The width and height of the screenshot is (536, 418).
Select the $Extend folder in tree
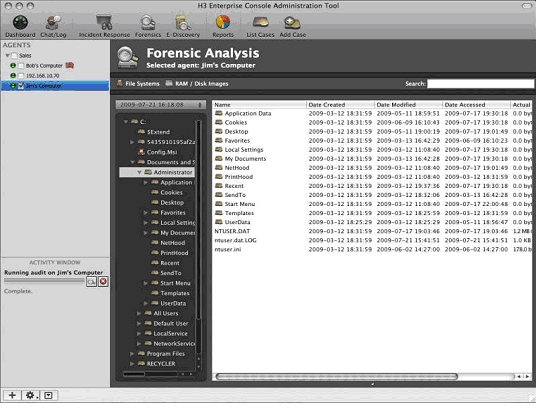click(158, 132)
